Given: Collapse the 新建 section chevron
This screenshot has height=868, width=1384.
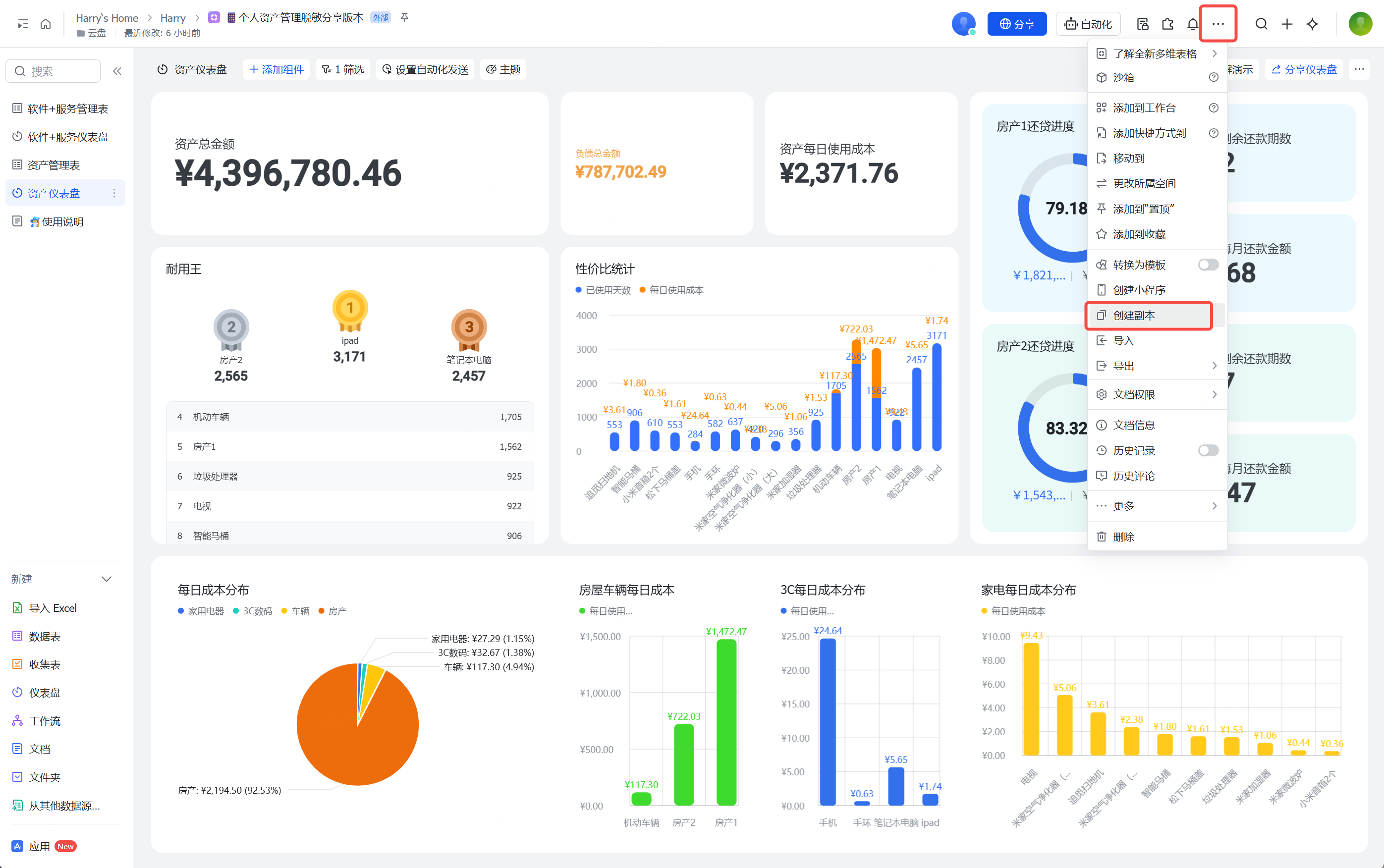Looking at the screenshot, I should coord(106,579).
